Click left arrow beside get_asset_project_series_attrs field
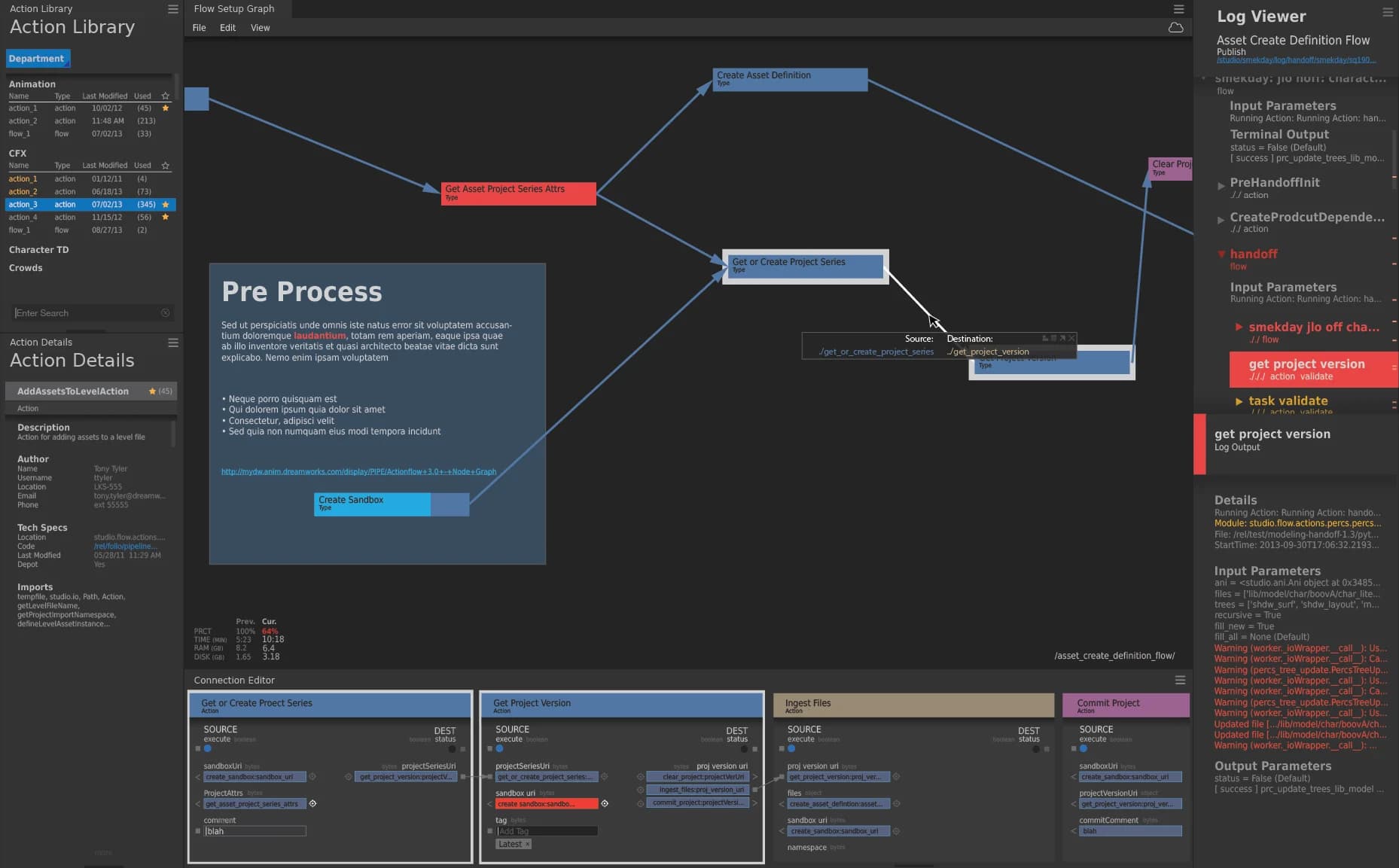1399x868 pixels. click(x=198, y=804)
